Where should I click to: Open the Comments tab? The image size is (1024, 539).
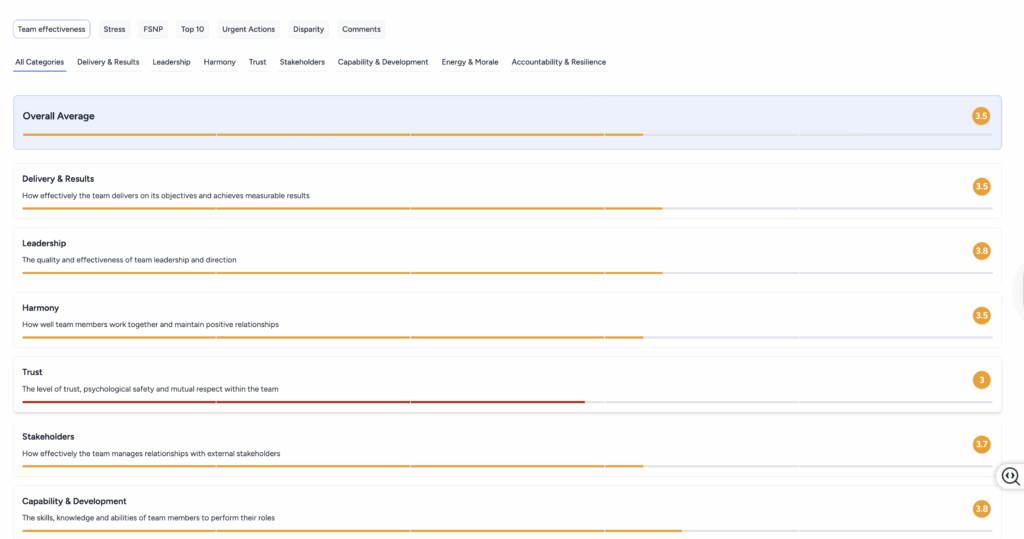(361, 30)
